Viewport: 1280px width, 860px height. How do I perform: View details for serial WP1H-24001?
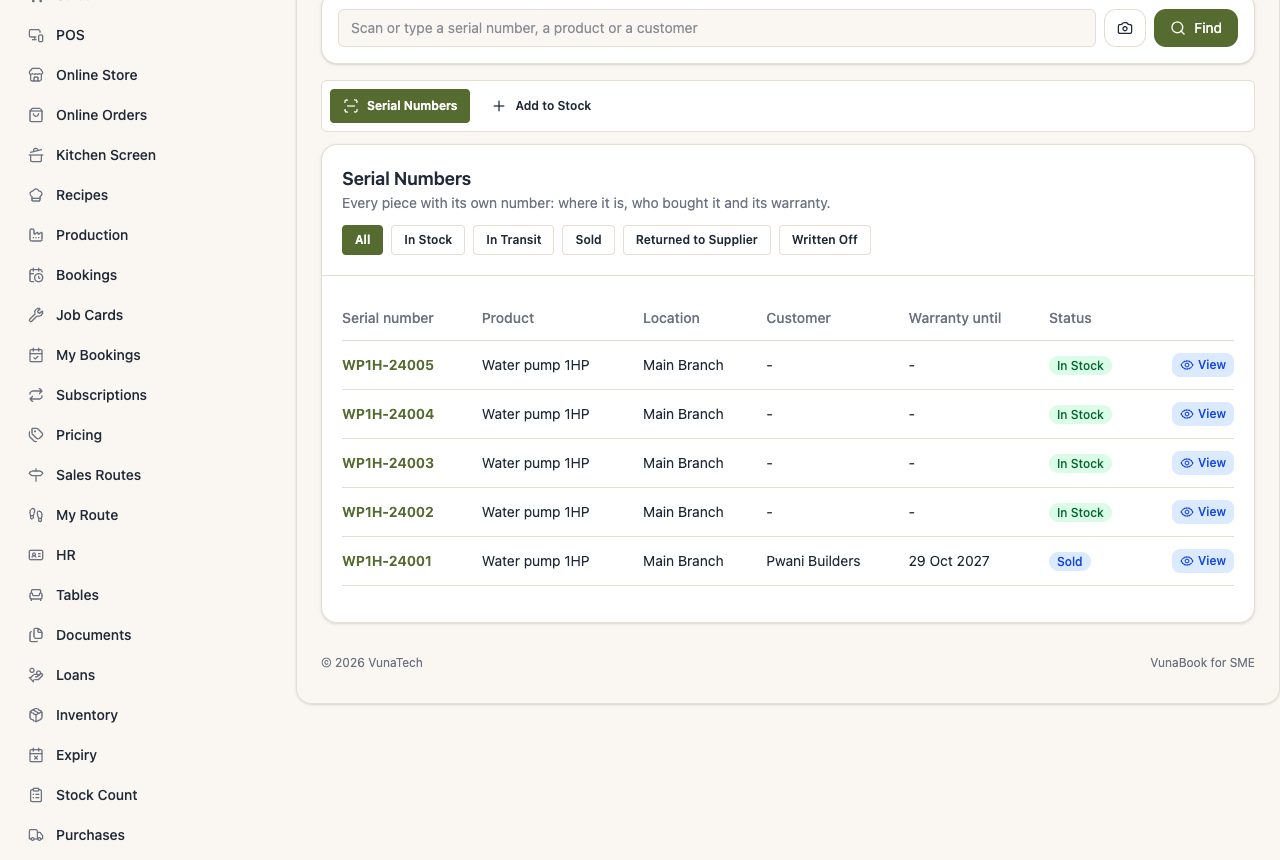click(x=1203, y=561)
